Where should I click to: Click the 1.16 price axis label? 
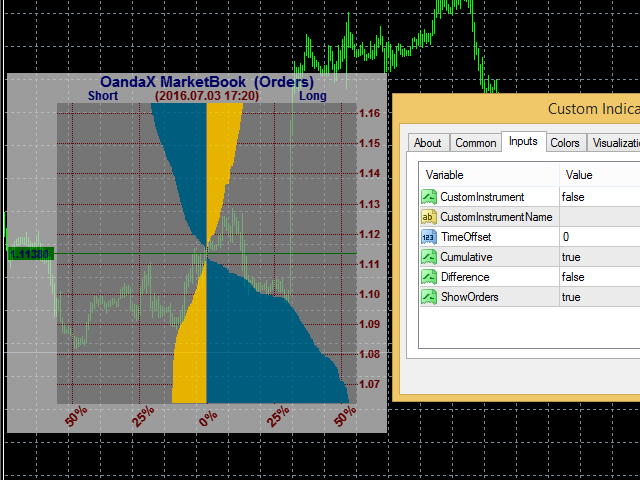370,113
